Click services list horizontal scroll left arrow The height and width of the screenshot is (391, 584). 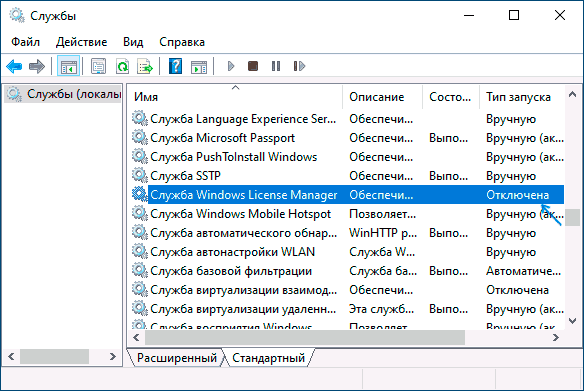click(136, 337)
